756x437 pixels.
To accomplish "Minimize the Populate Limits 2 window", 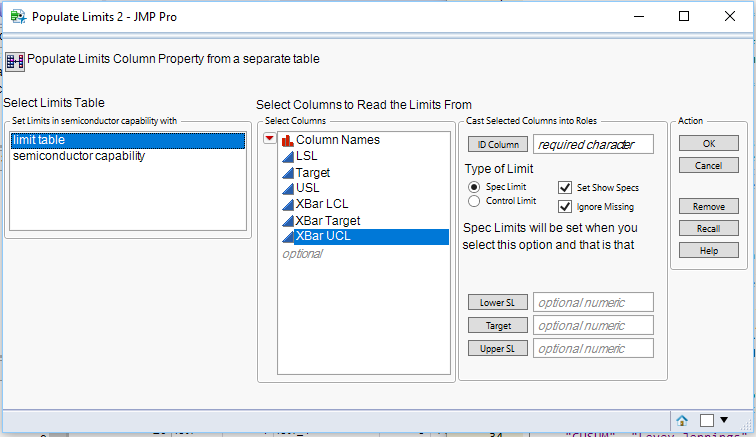I will point(639,16).
